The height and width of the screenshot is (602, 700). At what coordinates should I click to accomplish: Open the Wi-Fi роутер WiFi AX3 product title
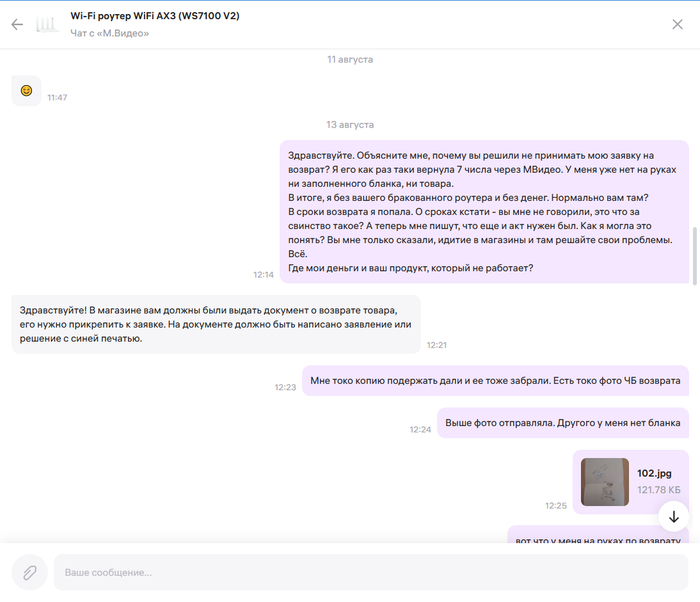pos(155,16)
